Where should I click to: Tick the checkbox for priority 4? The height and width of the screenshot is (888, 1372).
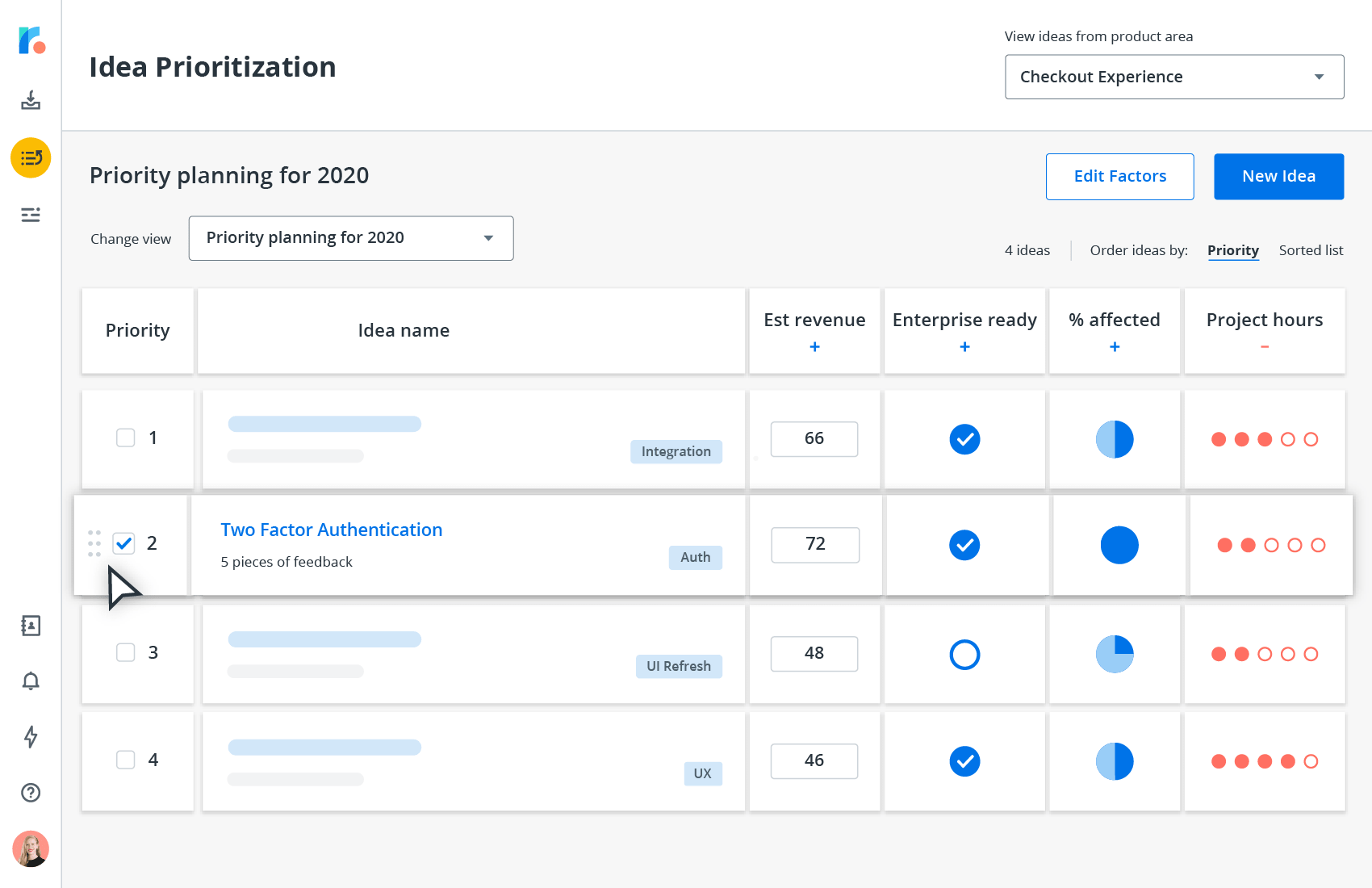126,760
